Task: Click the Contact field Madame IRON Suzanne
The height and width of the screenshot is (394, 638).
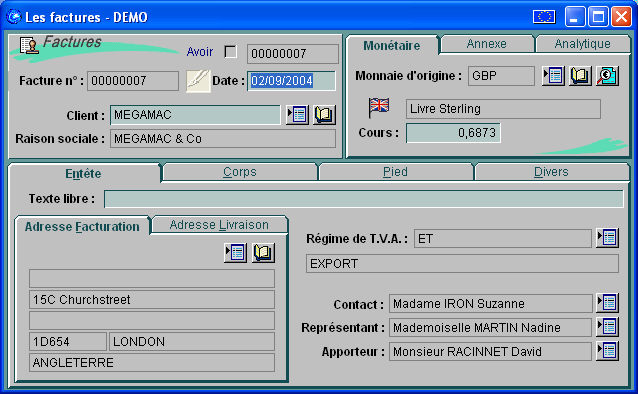Action: (491, 303)
